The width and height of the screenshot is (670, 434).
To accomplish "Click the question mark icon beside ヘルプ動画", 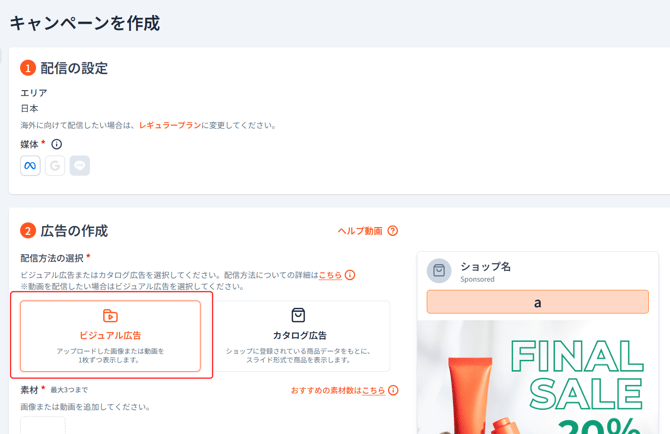I will pos(393,231).
